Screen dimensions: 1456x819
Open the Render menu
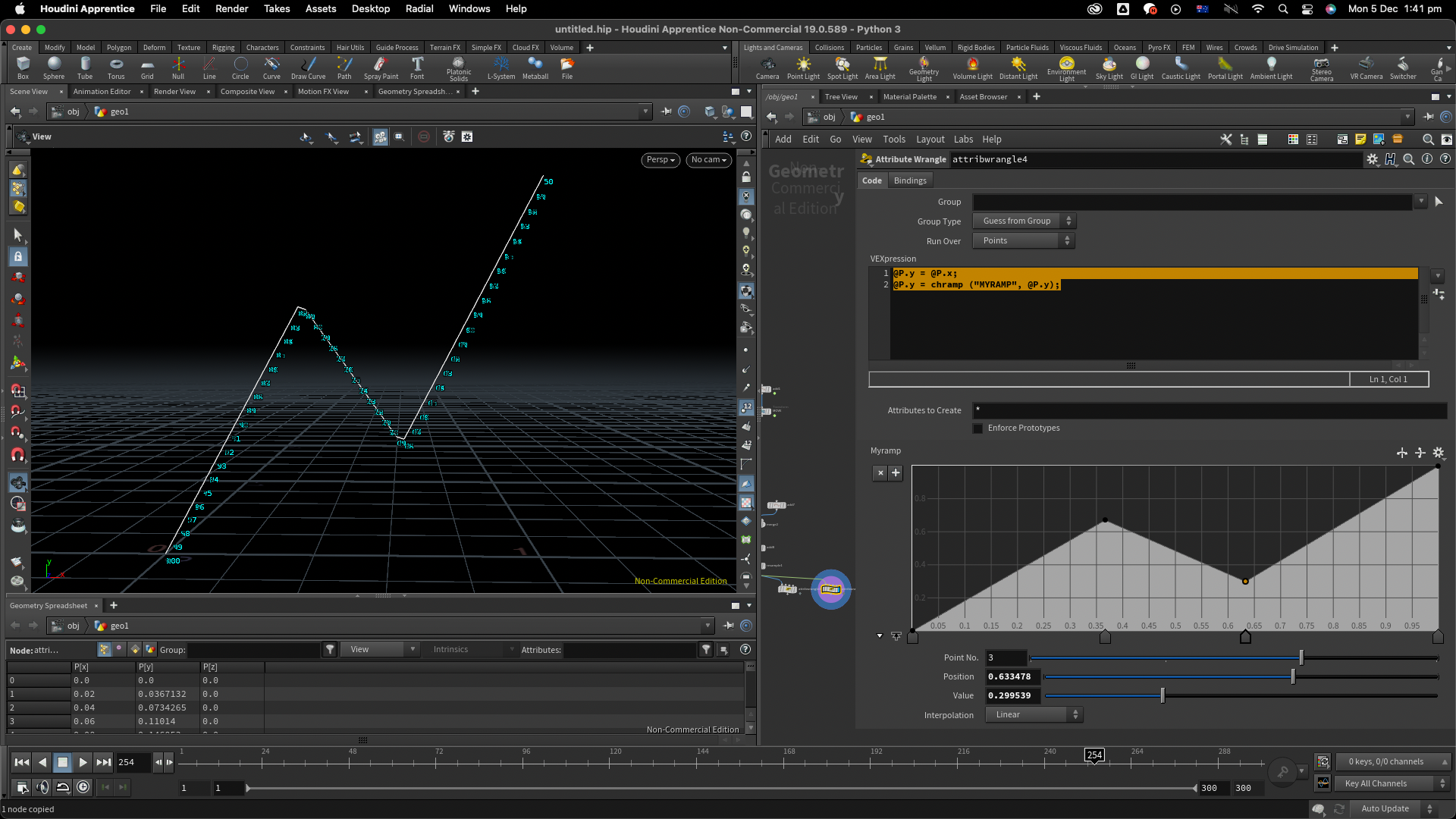[231, 9]
